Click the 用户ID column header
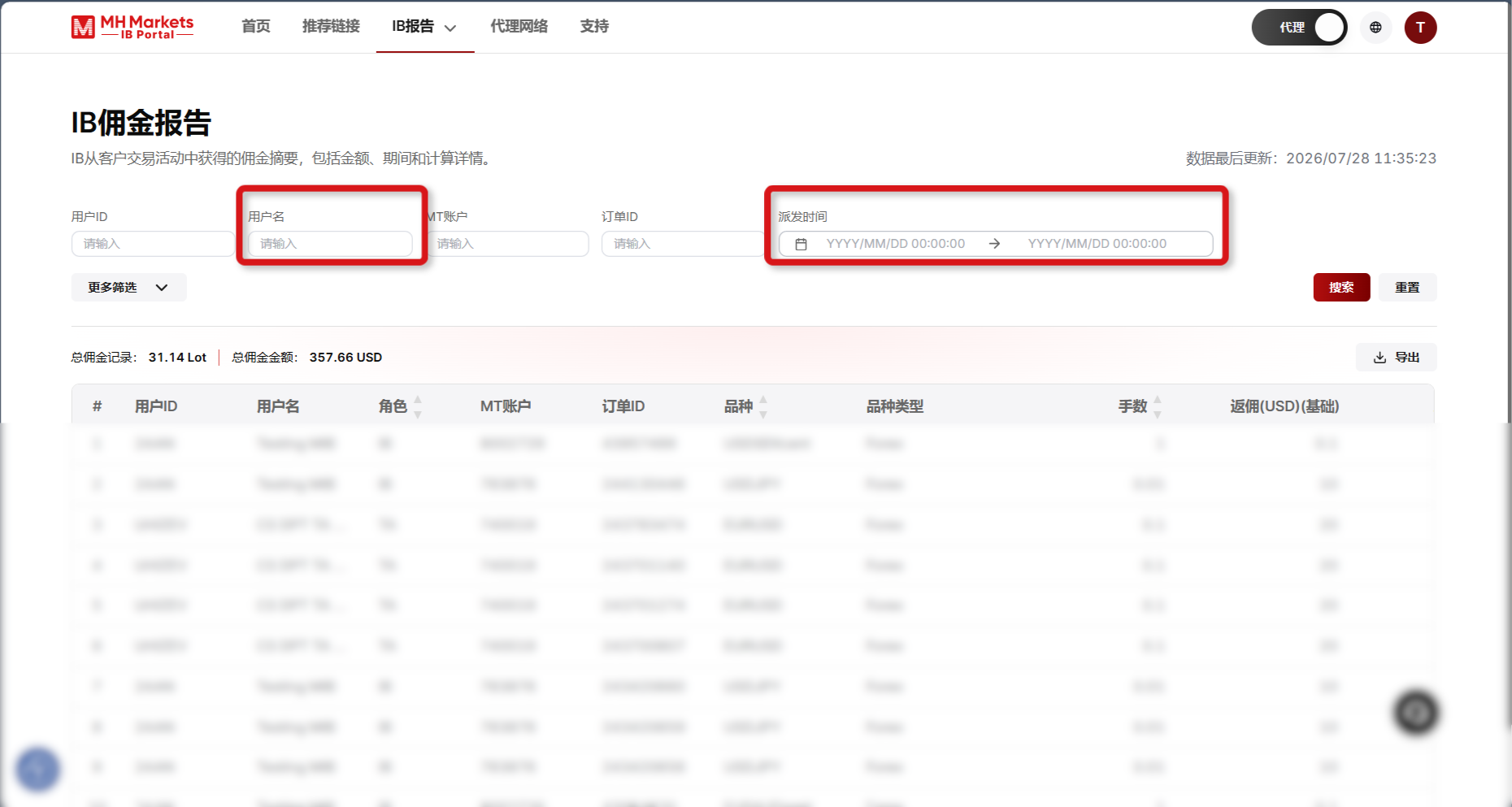 click(156, 406)
